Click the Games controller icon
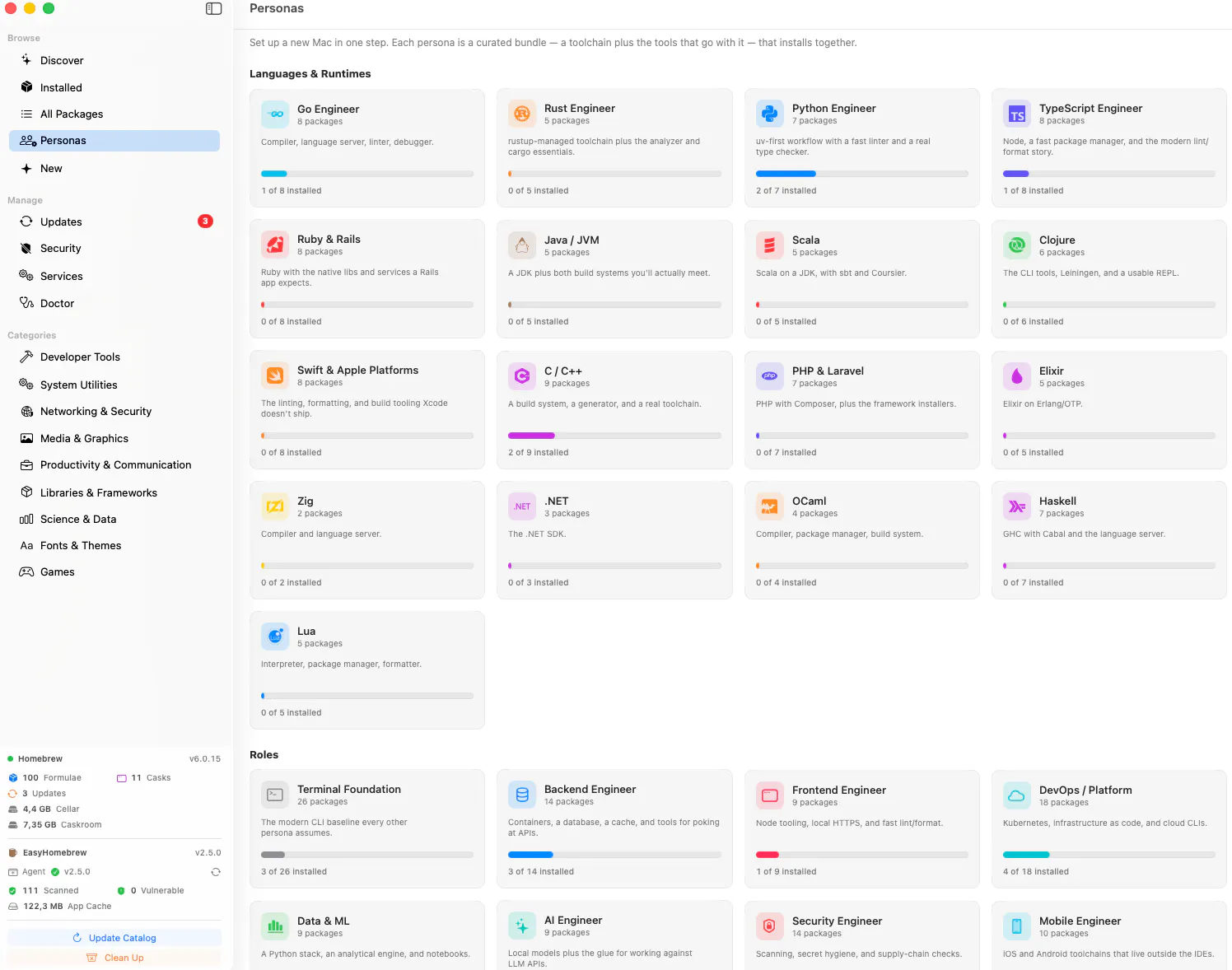 click(x=26, y=571)
